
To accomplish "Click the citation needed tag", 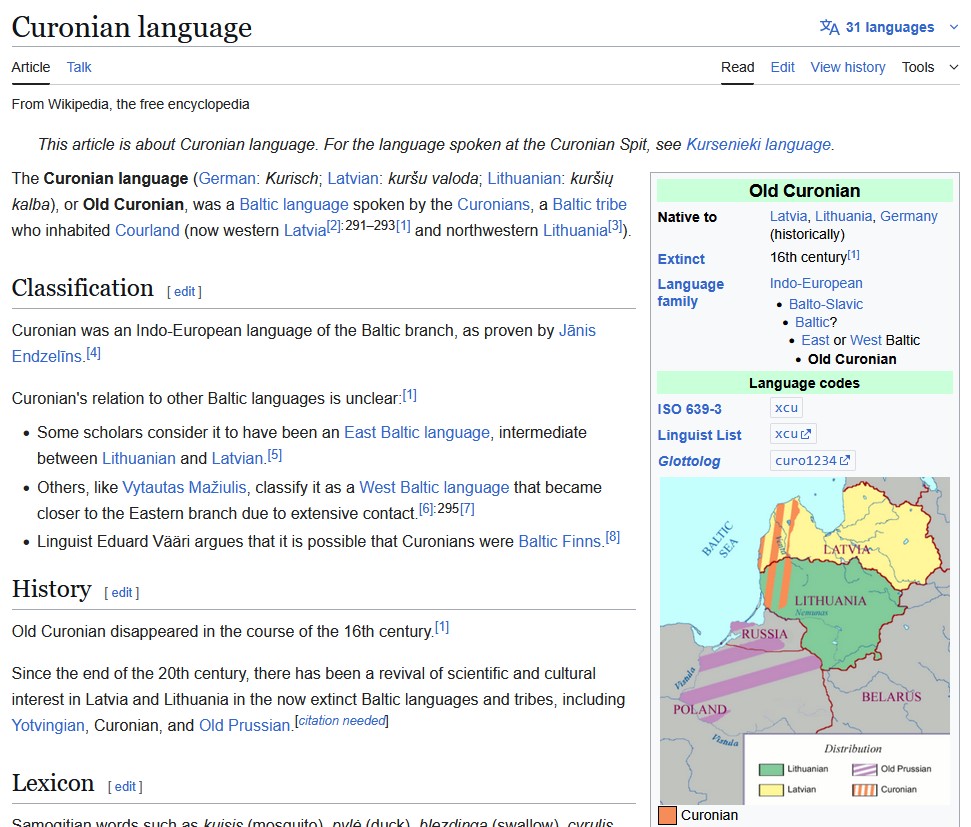I will click(x=342, y=721).
